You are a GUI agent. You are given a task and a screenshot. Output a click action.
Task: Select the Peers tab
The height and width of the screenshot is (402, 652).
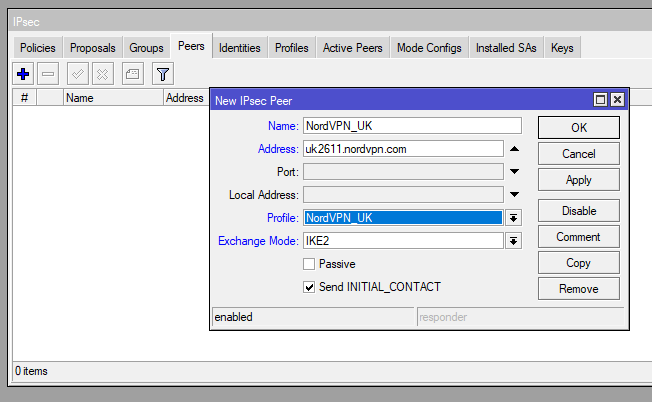click(x=191, y=46)
